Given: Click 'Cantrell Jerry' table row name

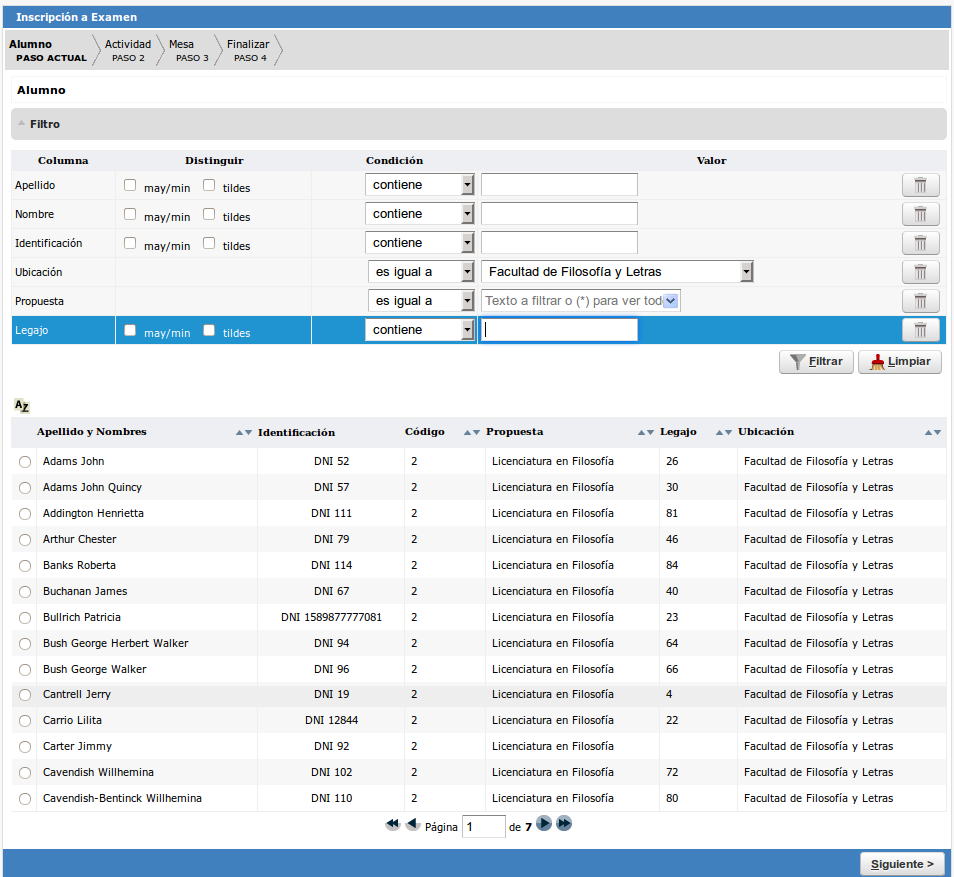Looking at the screenshot, I should 77,694.
